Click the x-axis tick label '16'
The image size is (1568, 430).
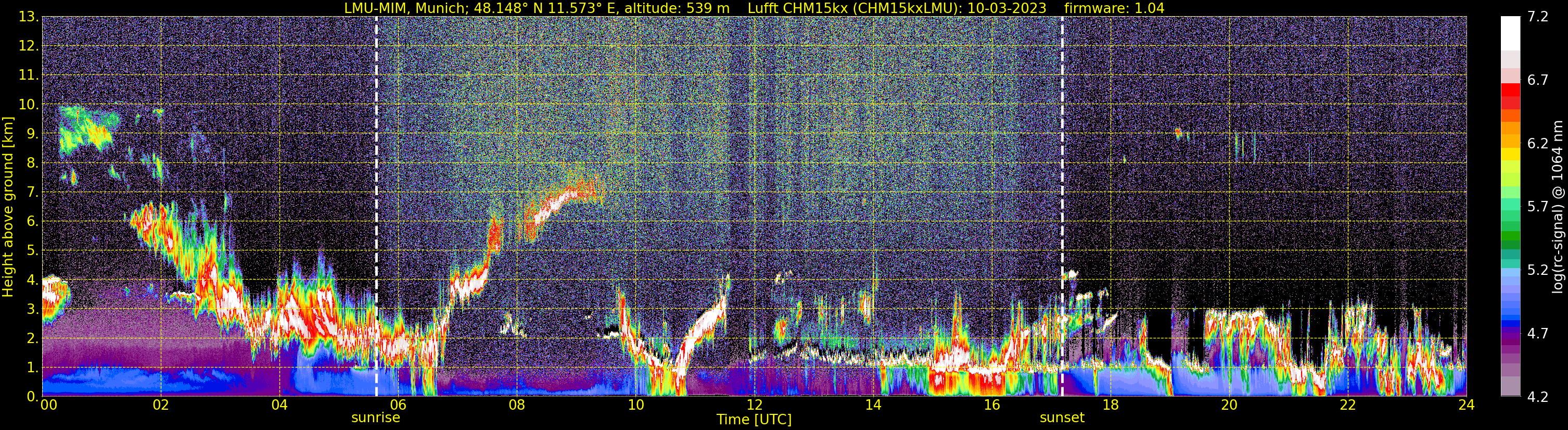pyautogui.click(x=991, y=405)
